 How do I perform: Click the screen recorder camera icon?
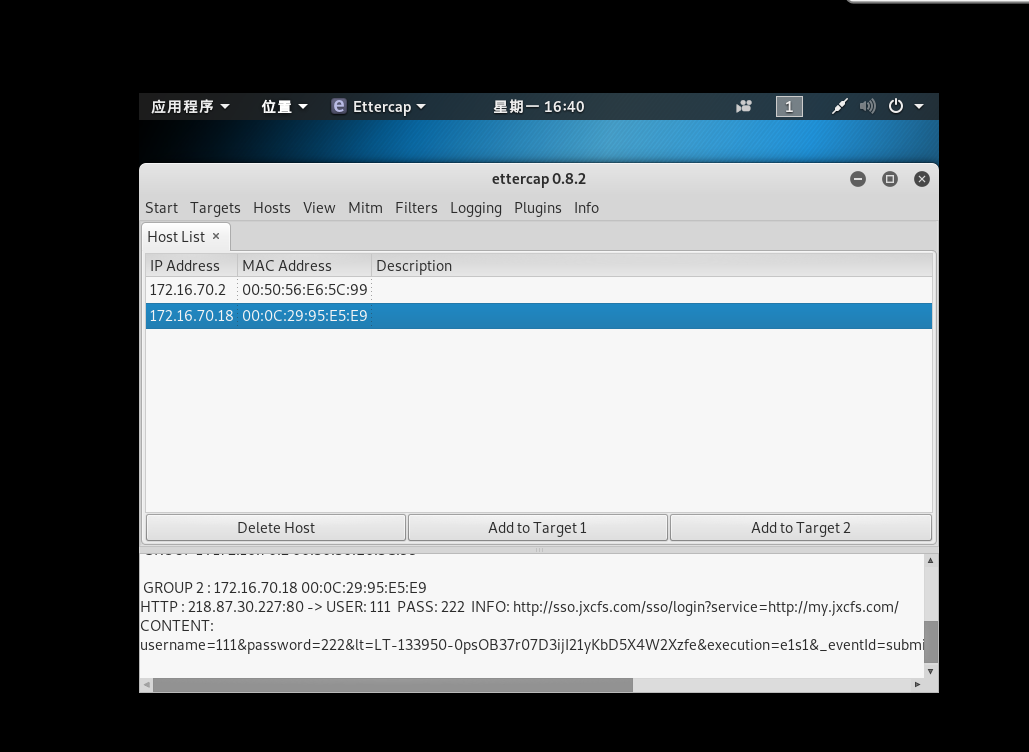743,106
